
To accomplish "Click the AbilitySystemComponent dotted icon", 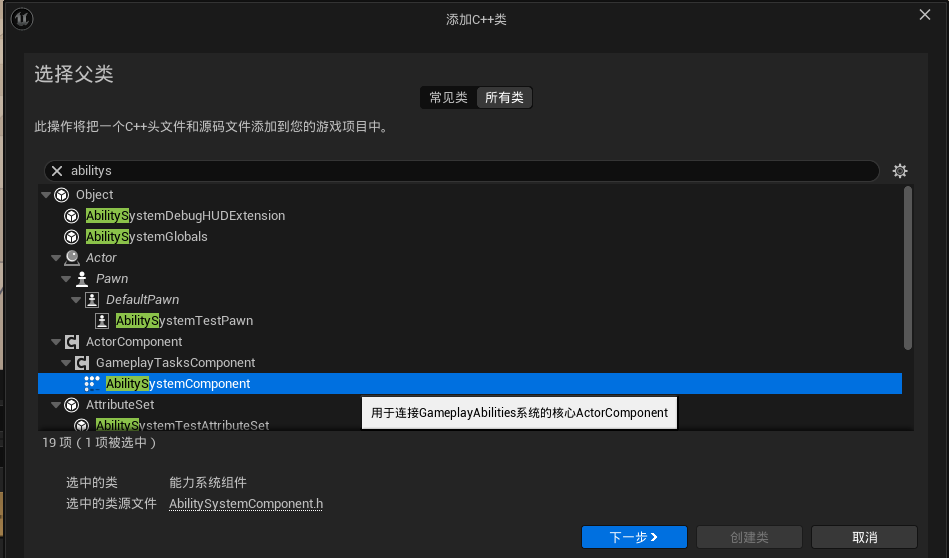I will pyautogui.click(x=92, y=384).
